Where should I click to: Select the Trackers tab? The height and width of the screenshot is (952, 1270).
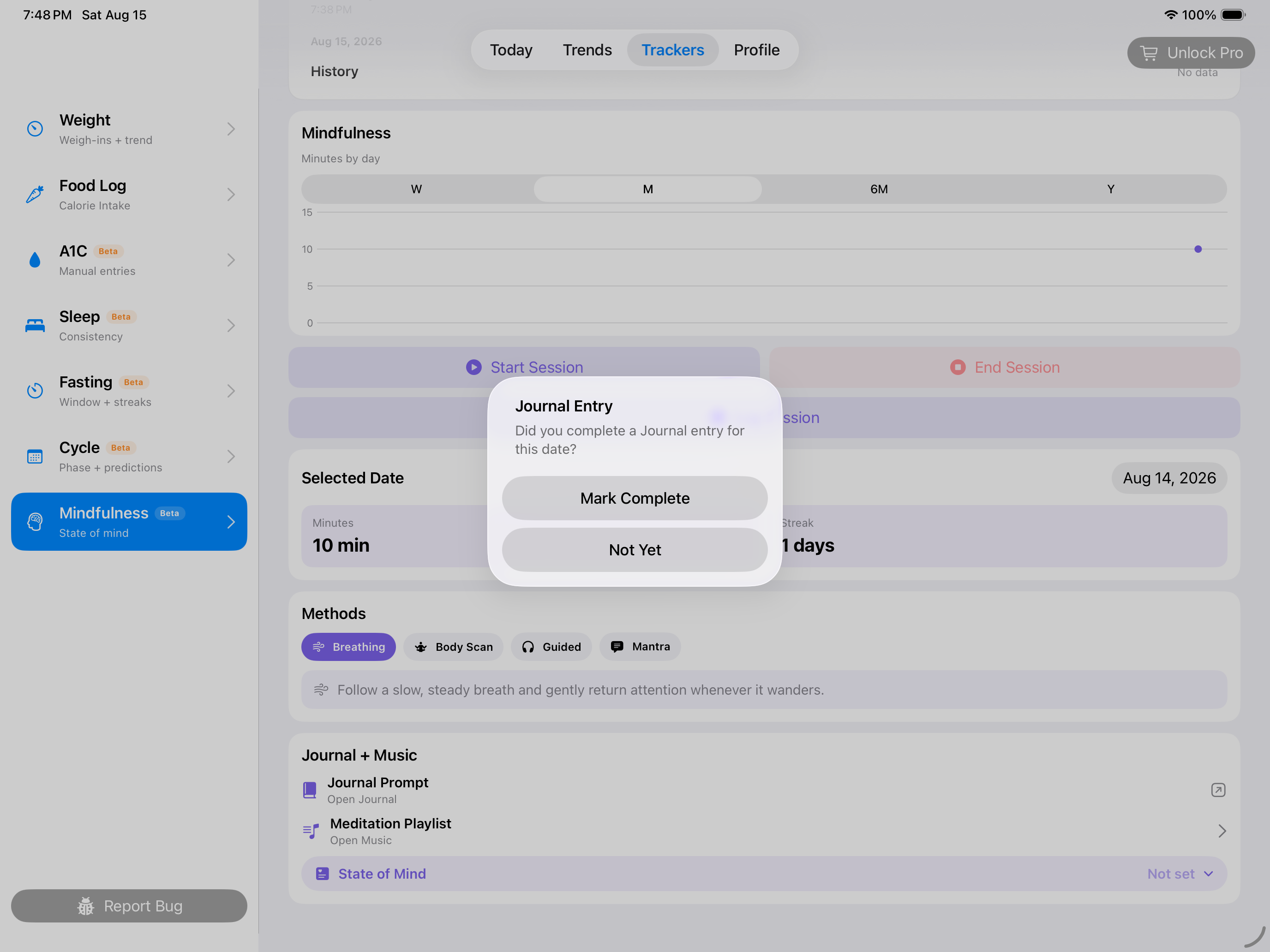pyautogui.click(x=672, y=50)
